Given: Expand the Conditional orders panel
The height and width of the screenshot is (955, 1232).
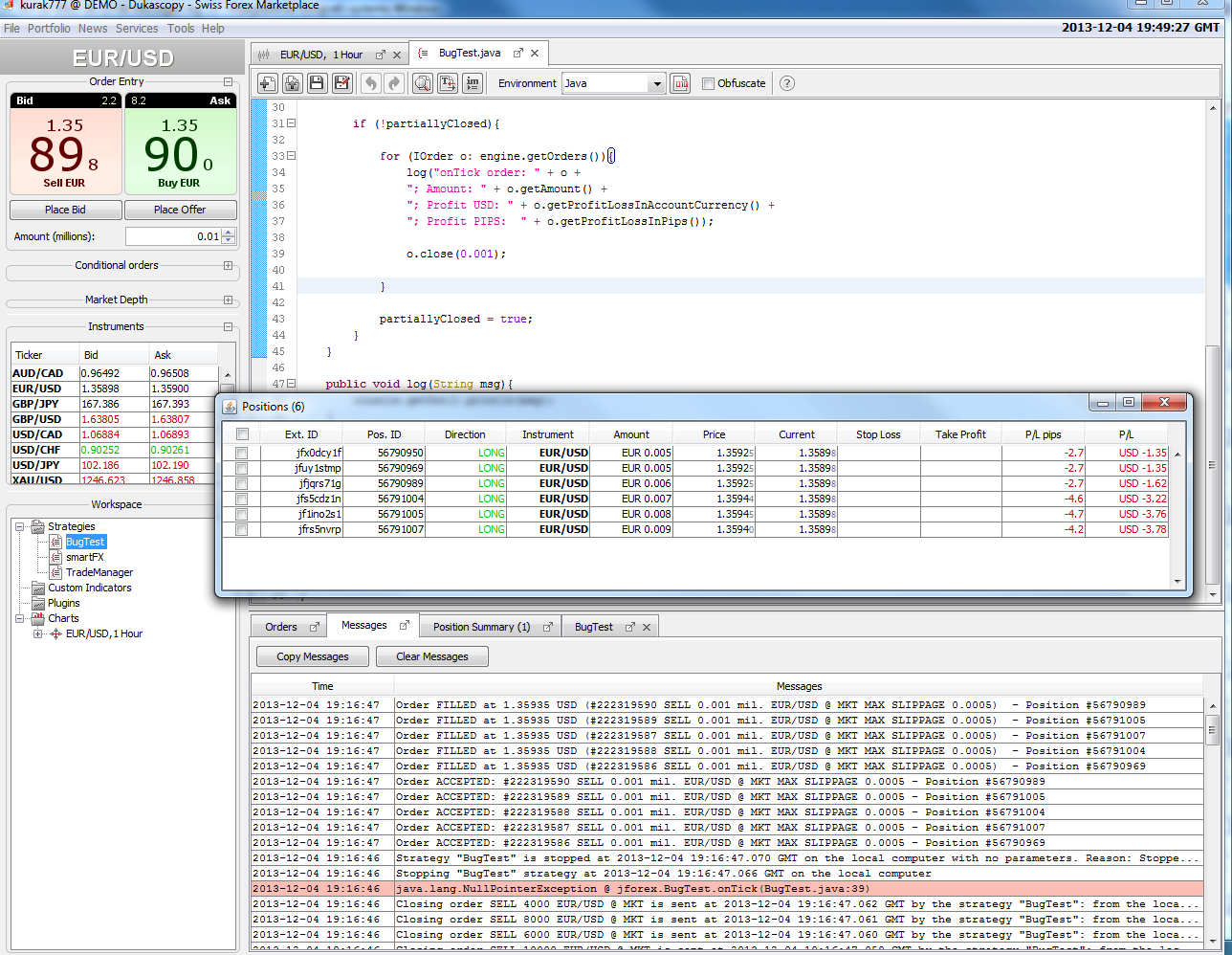Looking at the screenshot, I should 228,265.
